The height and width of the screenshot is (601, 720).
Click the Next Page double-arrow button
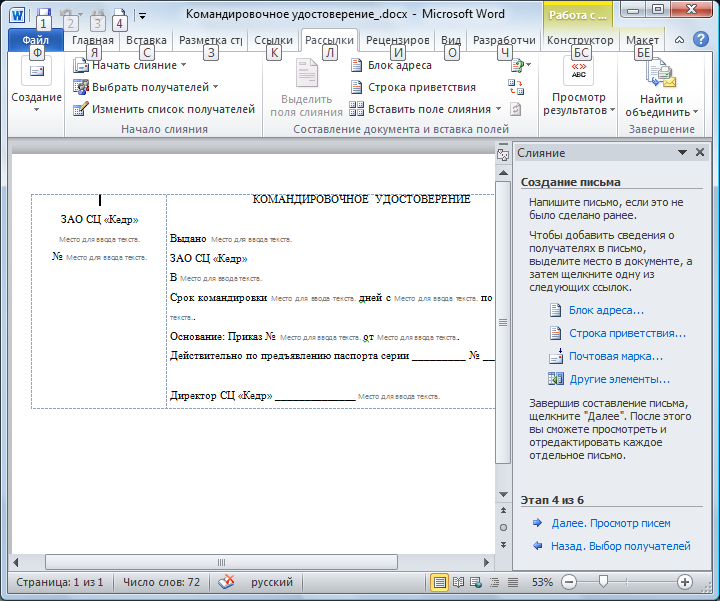[x=503, y=545]
